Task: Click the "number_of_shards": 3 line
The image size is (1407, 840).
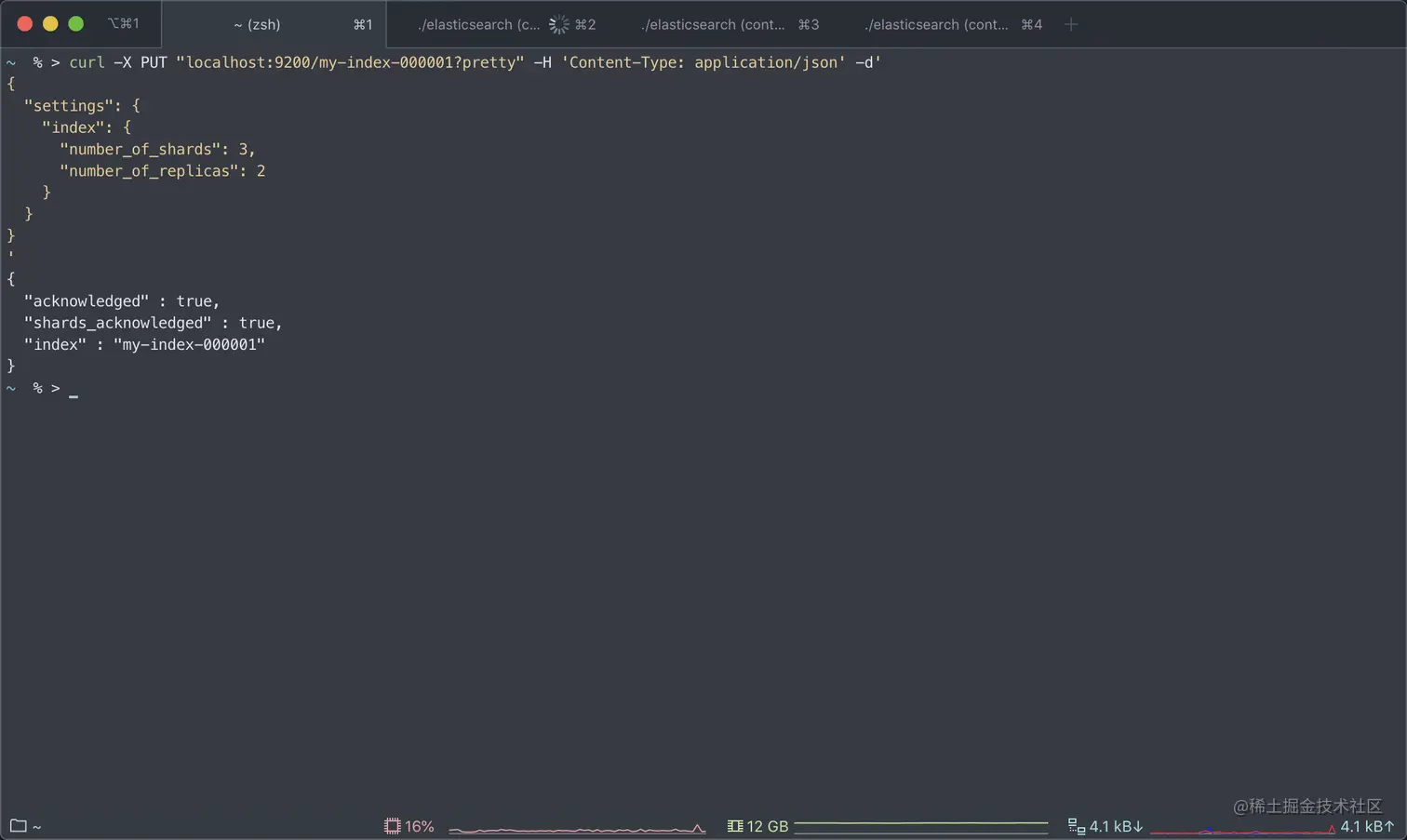Action: 157,149
